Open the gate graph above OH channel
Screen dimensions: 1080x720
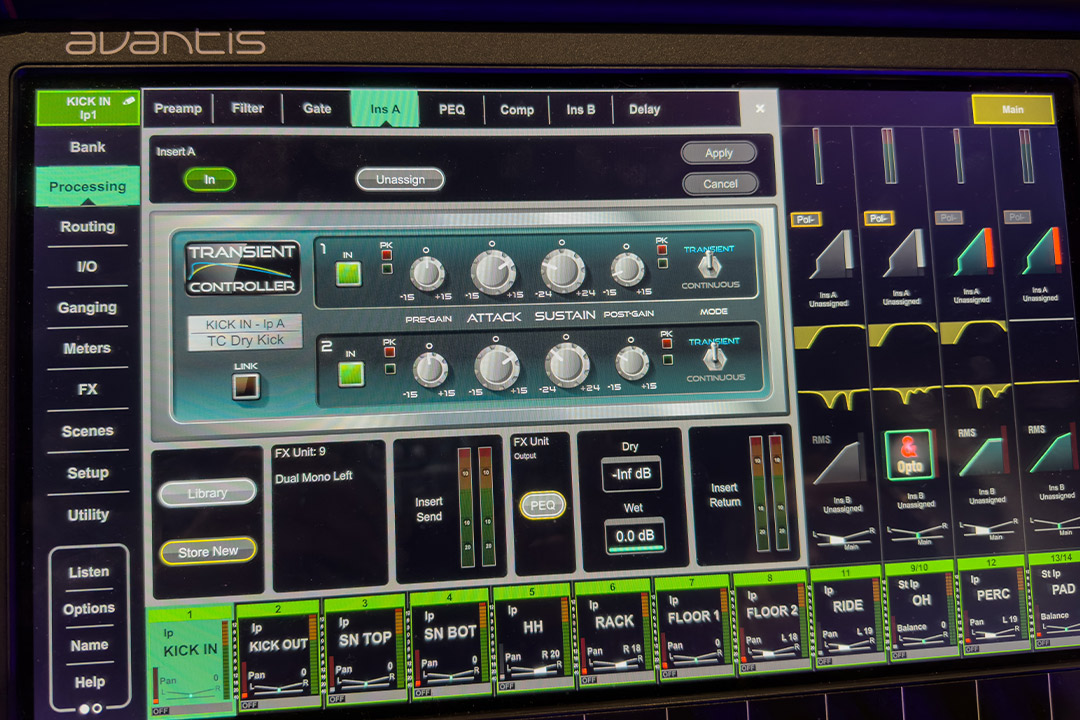pos(903,253)
